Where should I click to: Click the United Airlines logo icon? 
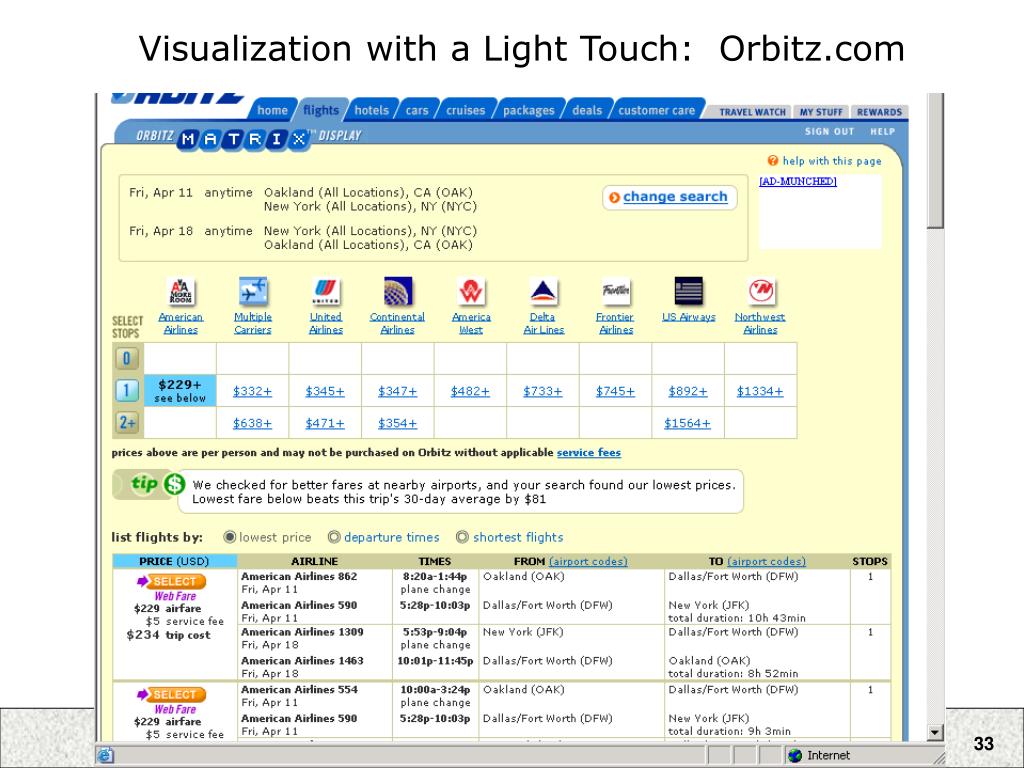326,291
